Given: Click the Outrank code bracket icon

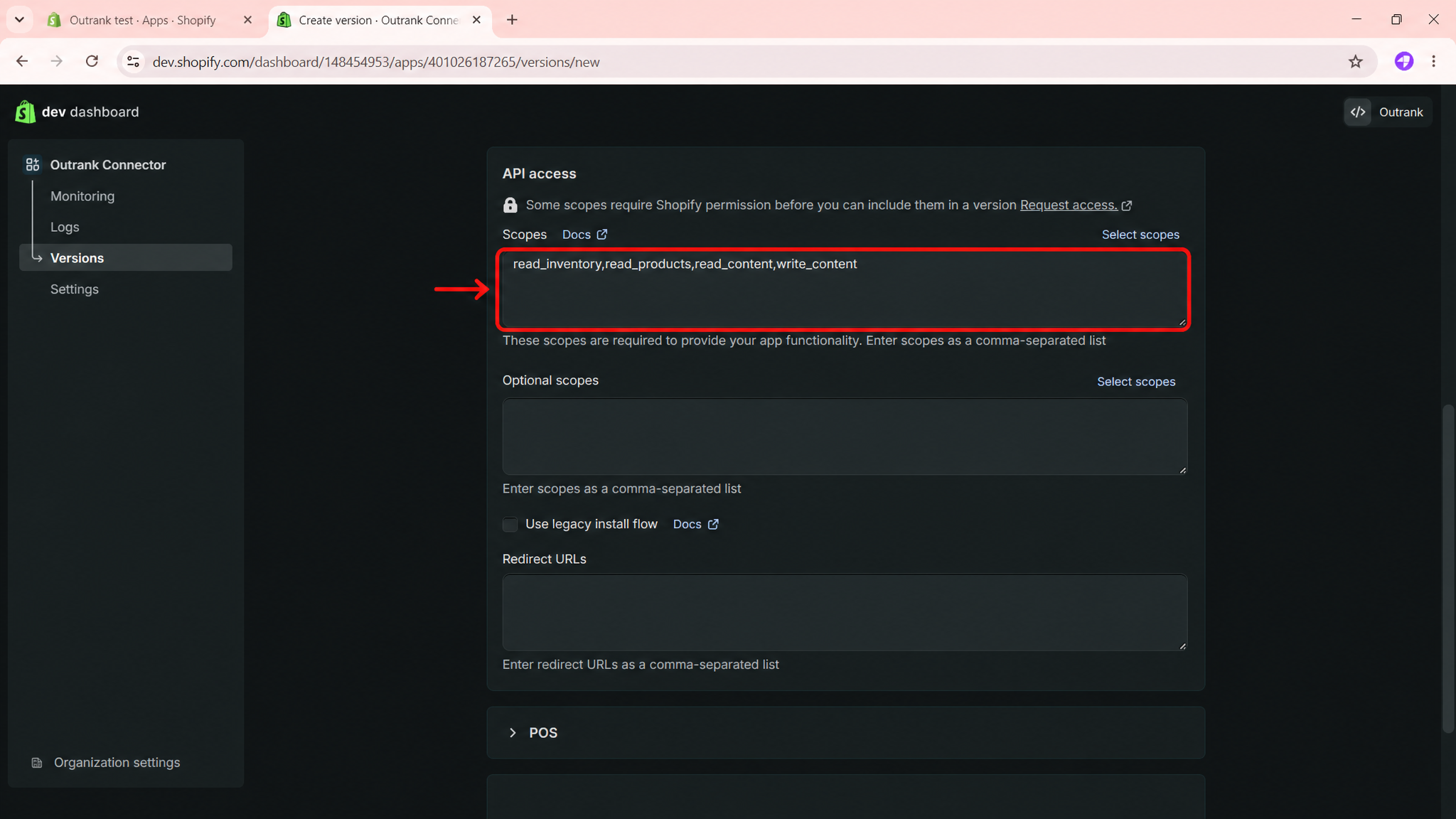Looking at the screenshot, I should (1358, 112).
